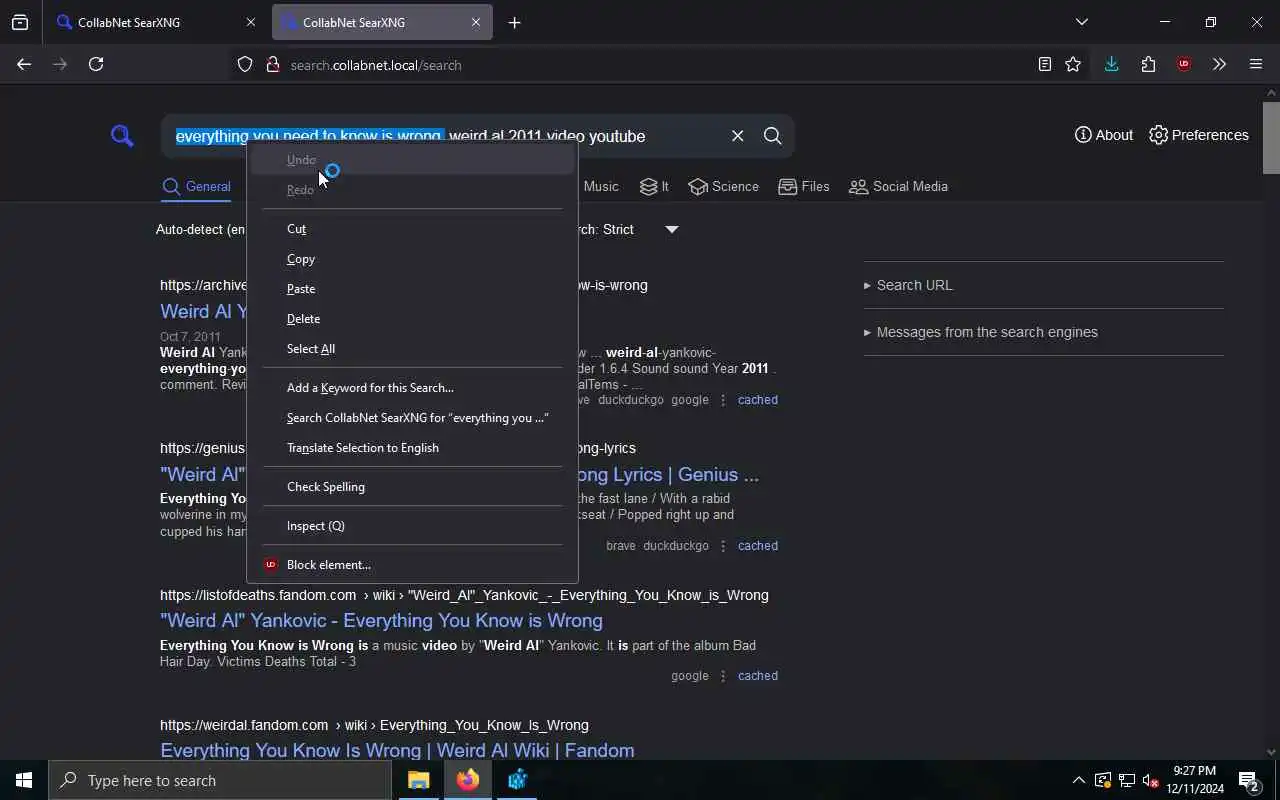Open notification center in taskbar
1280x800 pixels.
tap(1249, 780)
